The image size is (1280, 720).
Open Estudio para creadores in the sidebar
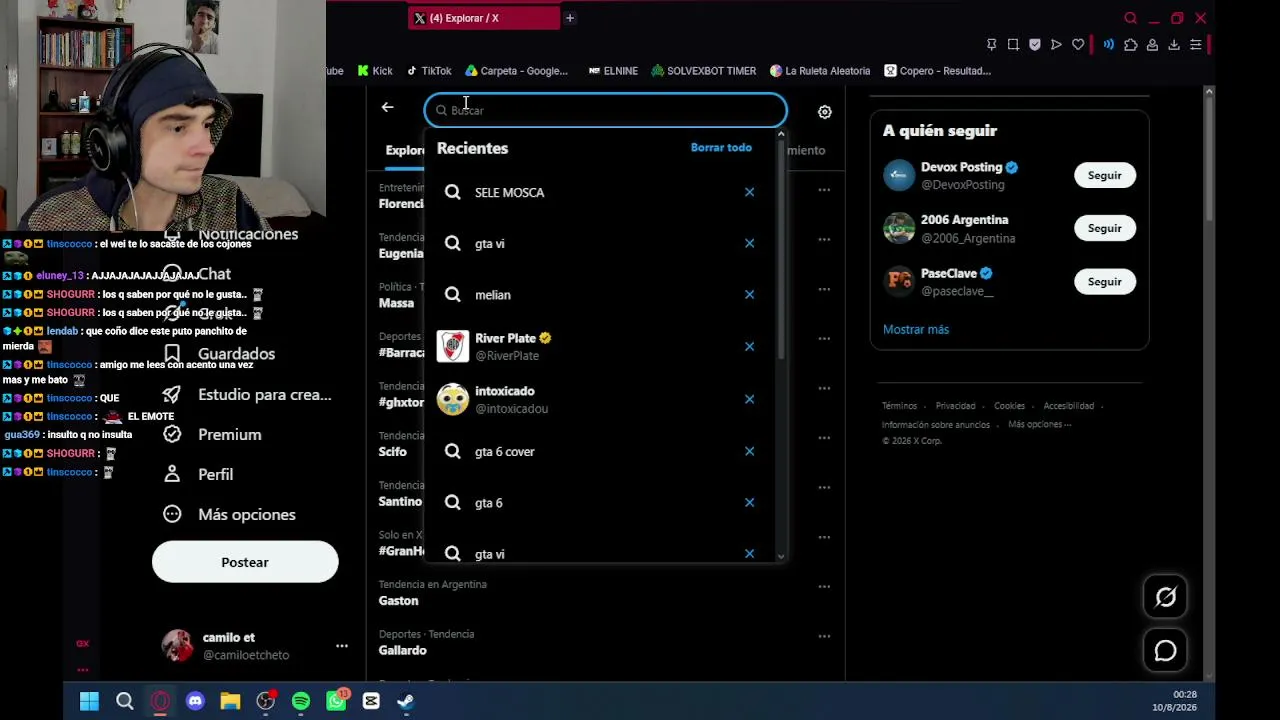pyautogui.click(x=247, y=394)
